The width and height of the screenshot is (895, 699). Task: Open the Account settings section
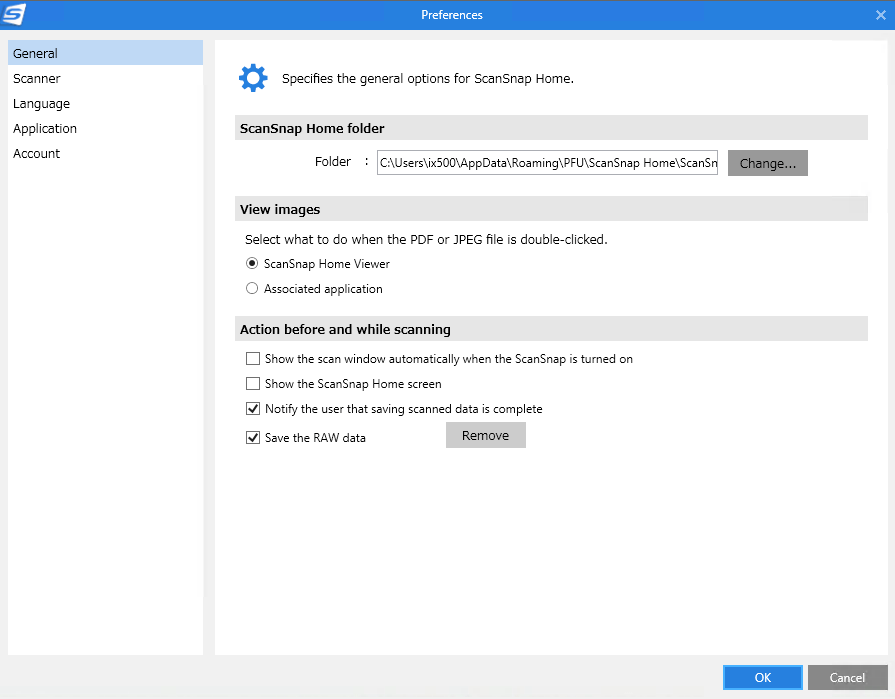[x=37, y=154]
